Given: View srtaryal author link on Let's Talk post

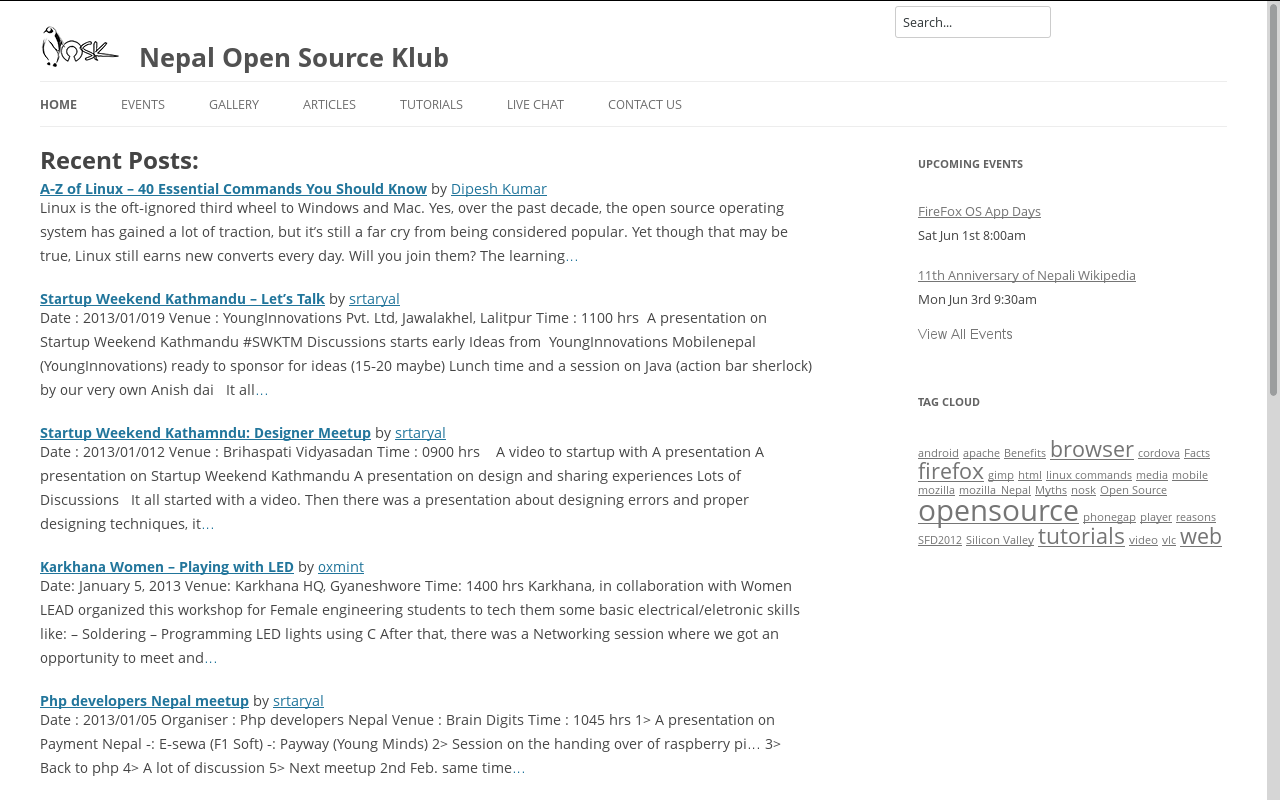Looking at the screenshot, I should tap(374, 299).
